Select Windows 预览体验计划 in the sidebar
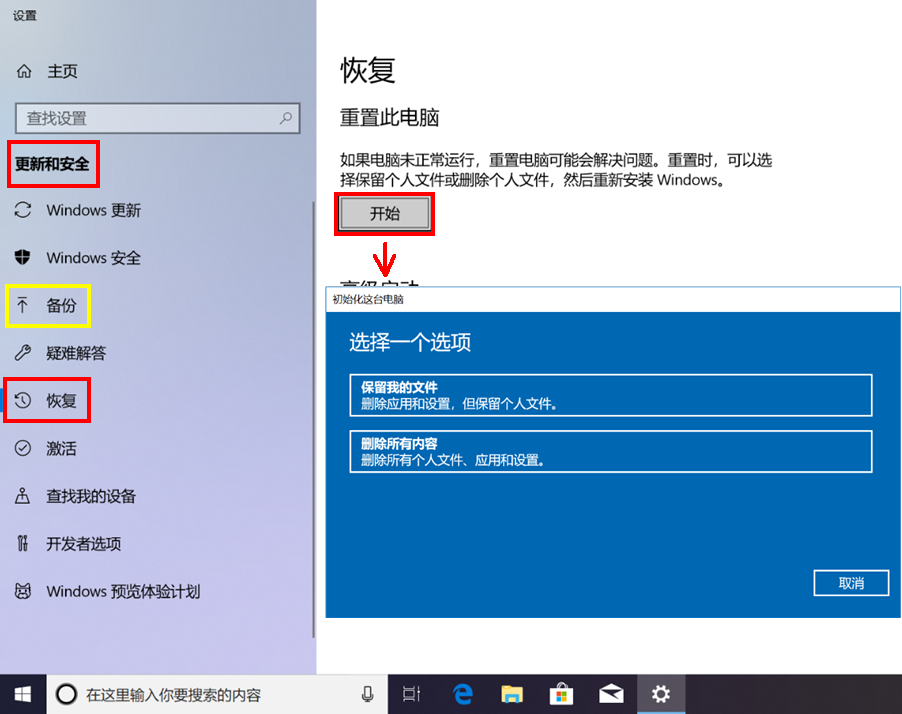This screenshot has height=714, width=902. [123, 591]
